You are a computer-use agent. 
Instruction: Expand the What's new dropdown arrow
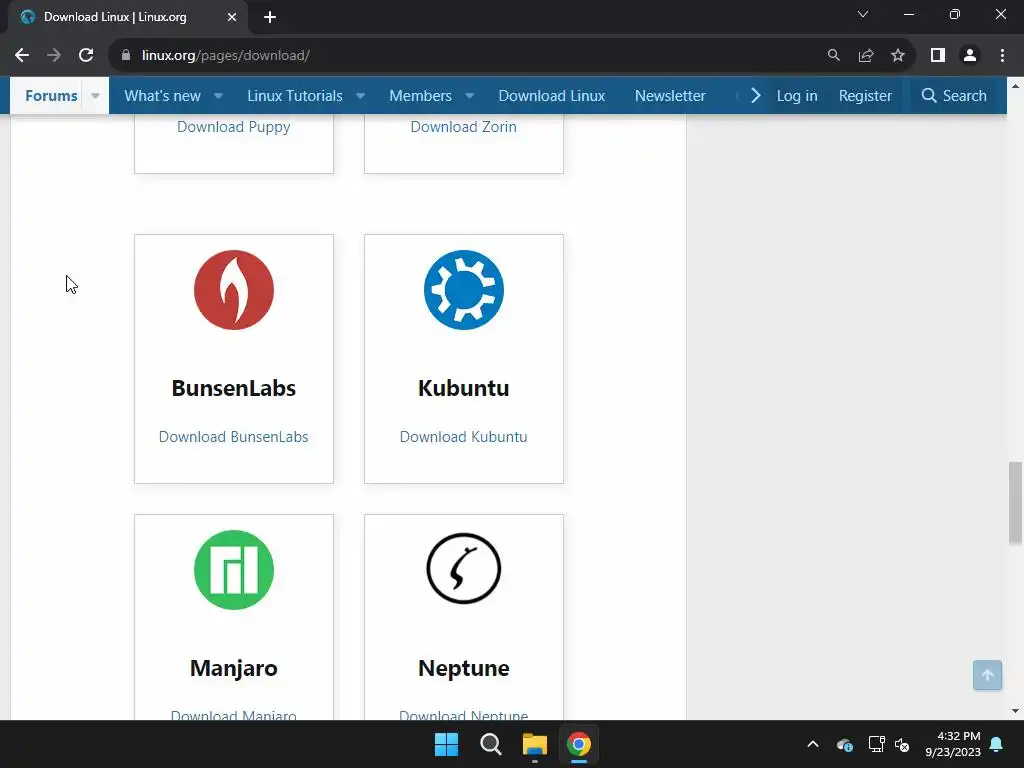click(x=218, y=96)
